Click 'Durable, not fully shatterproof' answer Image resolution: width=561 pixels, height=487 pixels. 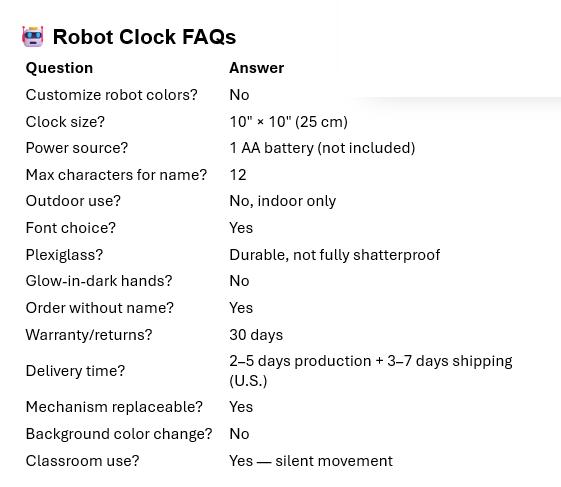(335, 255)
